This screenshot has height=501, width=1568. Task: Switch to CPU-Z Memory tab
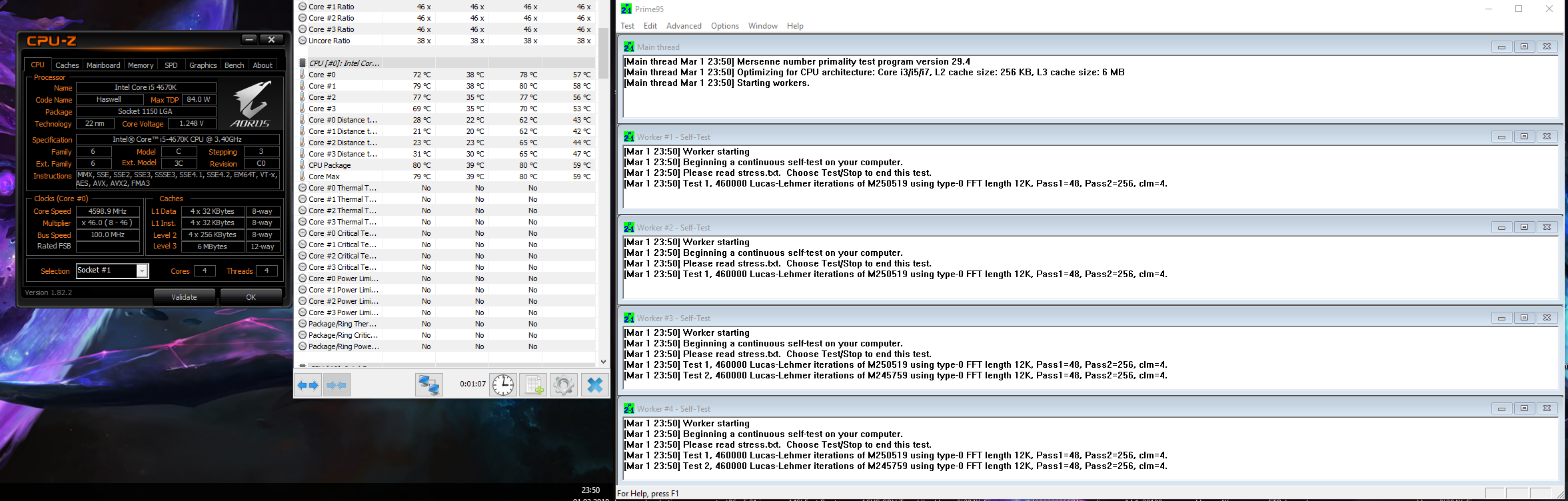[x=141, y=65]
